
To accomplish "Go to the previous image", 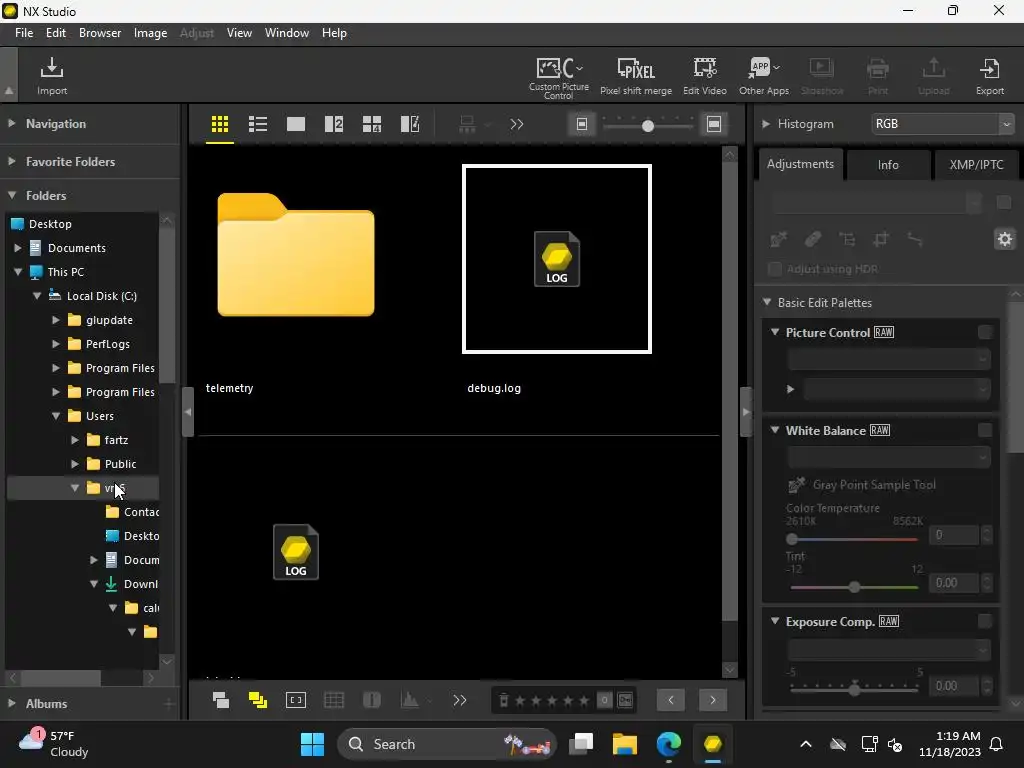I will pyautogui.click(x=671, y=700).
